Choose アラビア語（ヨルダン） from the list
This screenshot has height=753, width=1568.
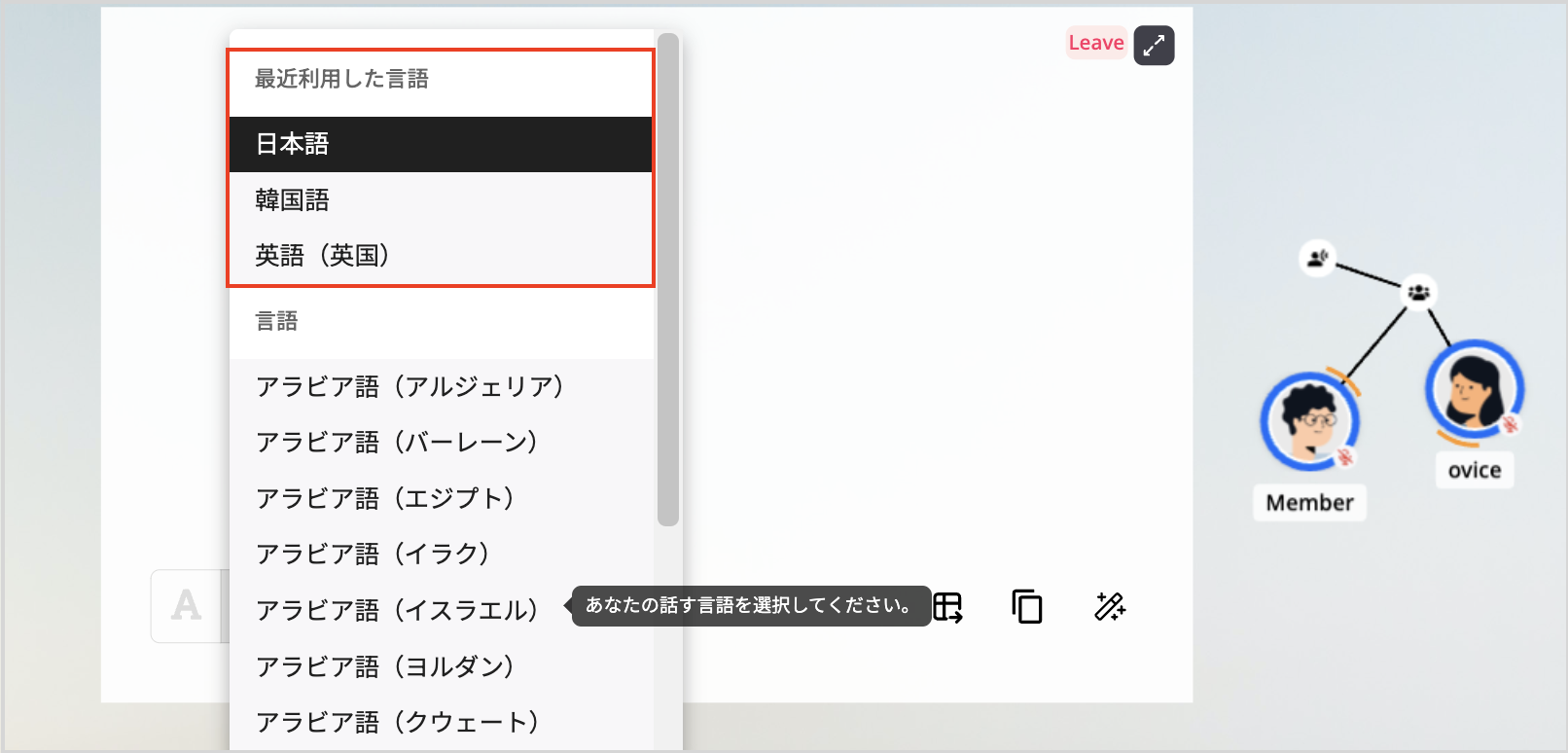pyautogui.click(x=441, y=666)
